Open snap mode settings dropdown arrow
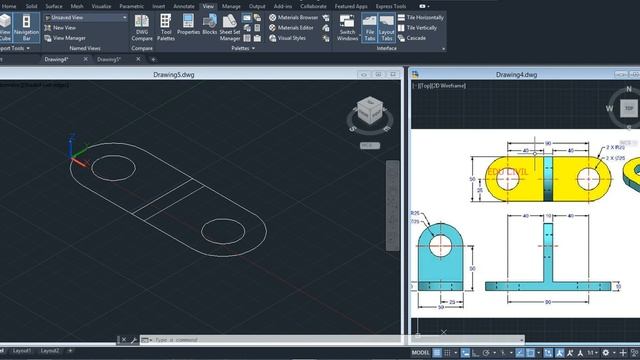This screenshot has height=360, width=640. pos(456,353)
